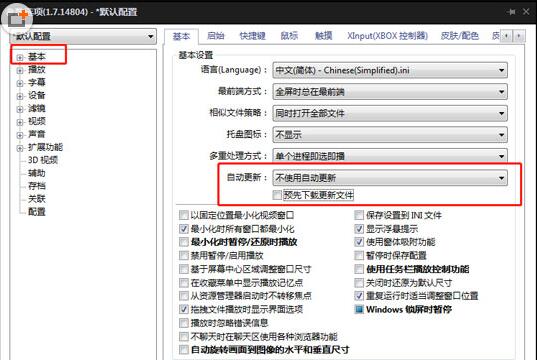Expand the 视频 tree node
537x360 pixels.
click(x=20, y=122)
